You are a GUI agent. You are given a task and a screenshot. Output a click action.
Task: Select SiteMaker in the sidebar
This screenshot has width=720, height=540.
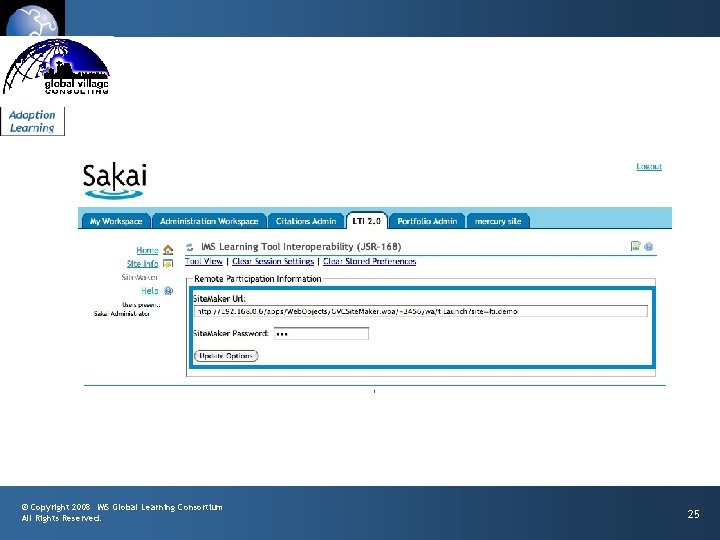click(x=140, y=277)
